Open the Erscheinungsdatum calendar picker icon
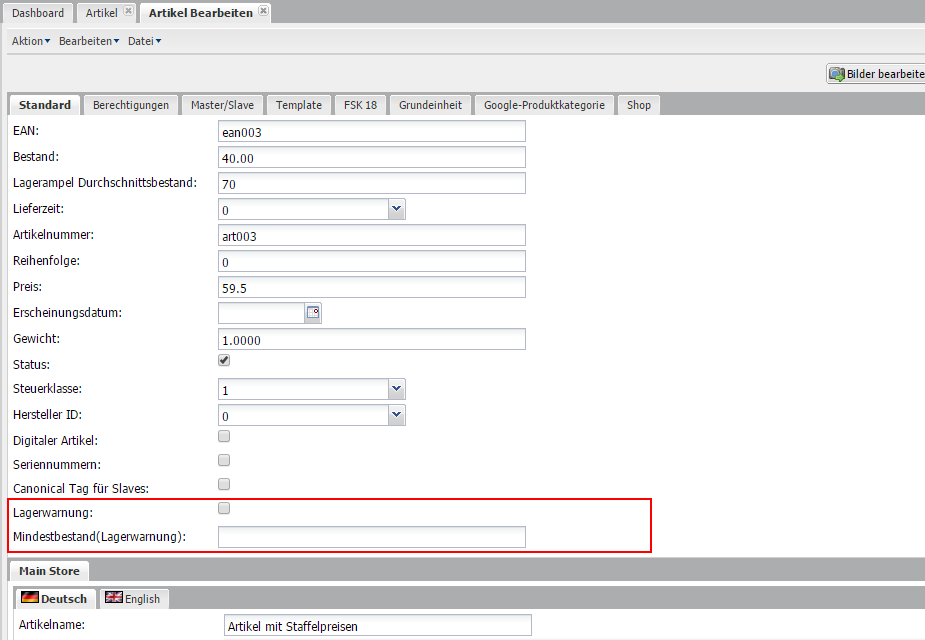 [x=313, y=313]
